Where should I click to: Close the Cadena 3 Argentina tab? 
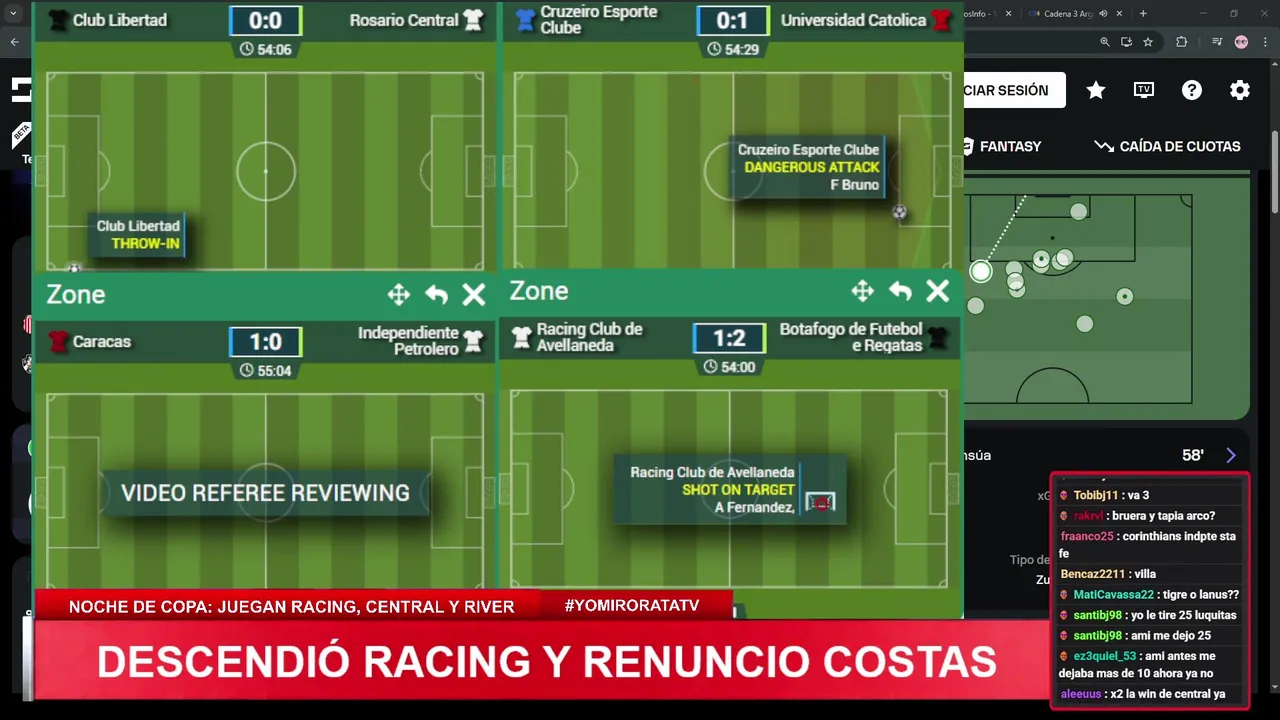[1119, 14]
